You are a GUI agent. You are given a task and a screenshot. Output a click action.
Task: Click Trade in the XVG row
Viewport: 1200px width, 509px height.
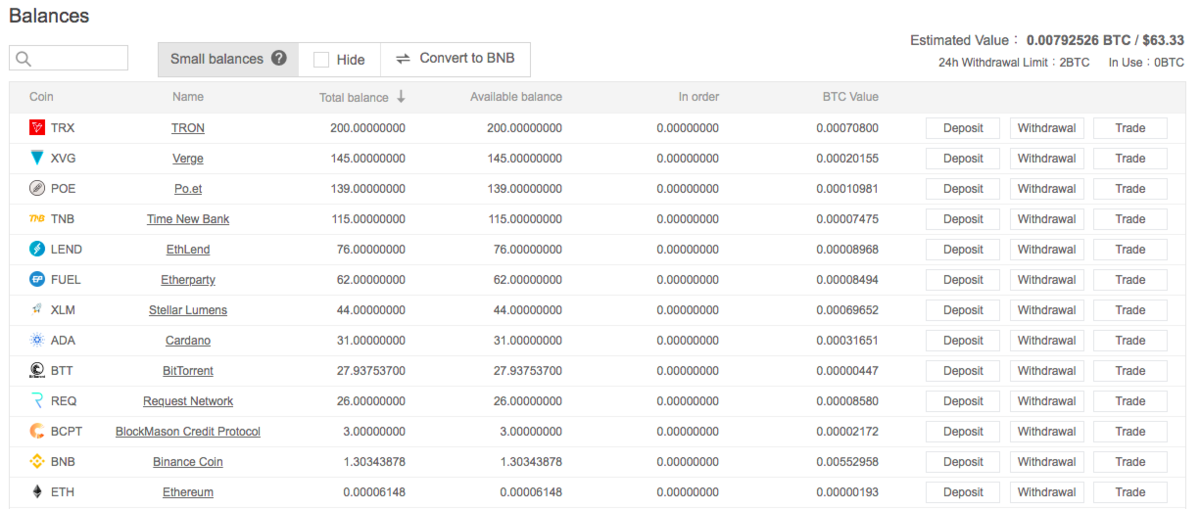1130,158
